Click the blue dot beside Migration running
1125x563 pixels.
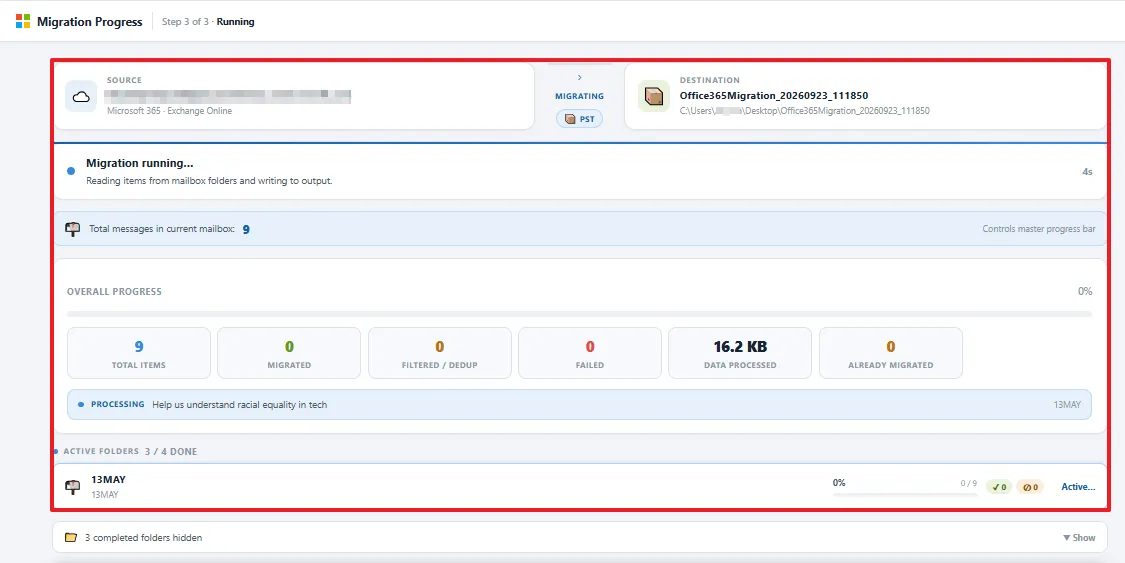(71, 171)
